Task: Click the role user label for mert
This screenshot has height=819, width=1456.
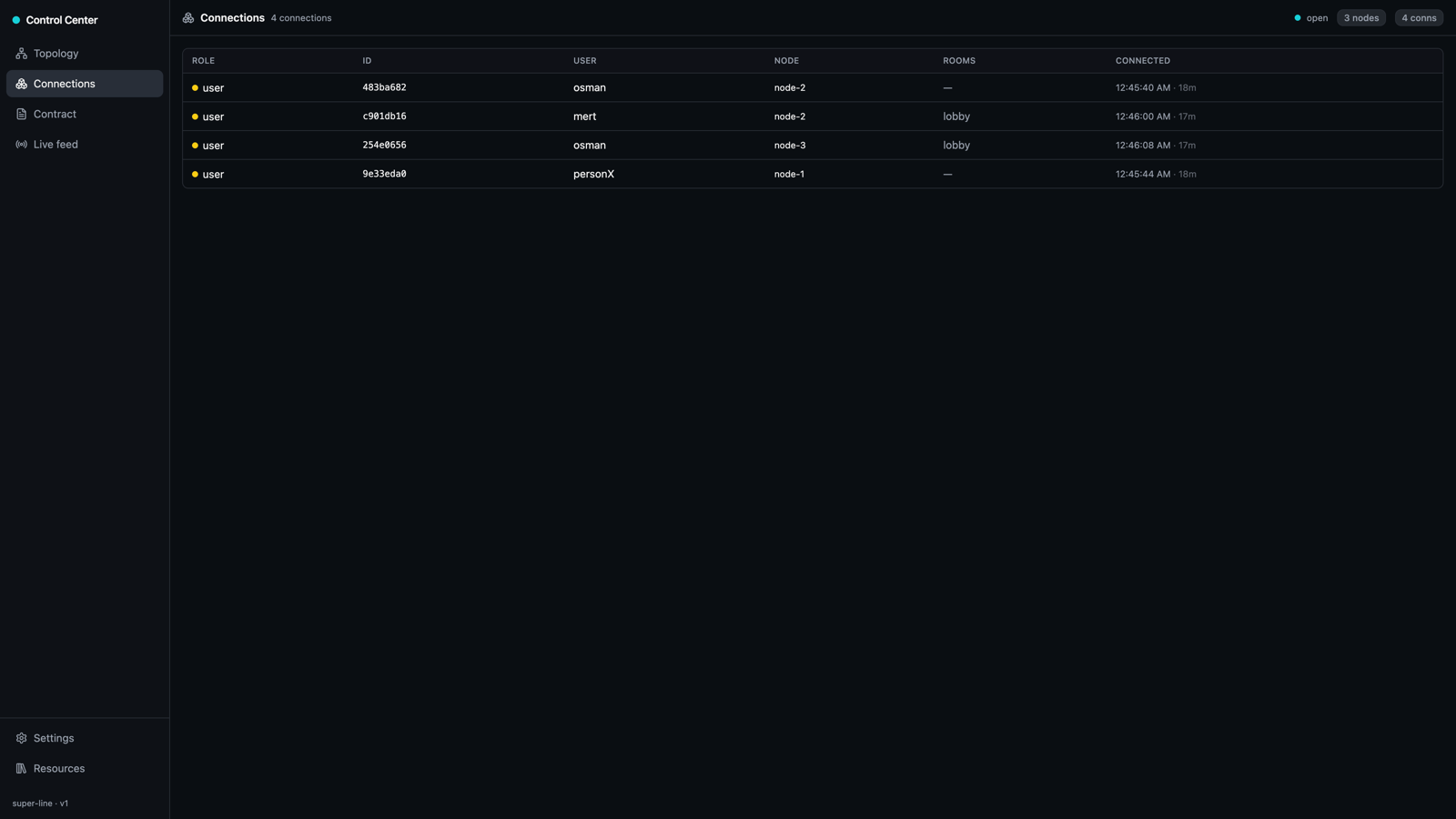Action: [x=213, y=116]
